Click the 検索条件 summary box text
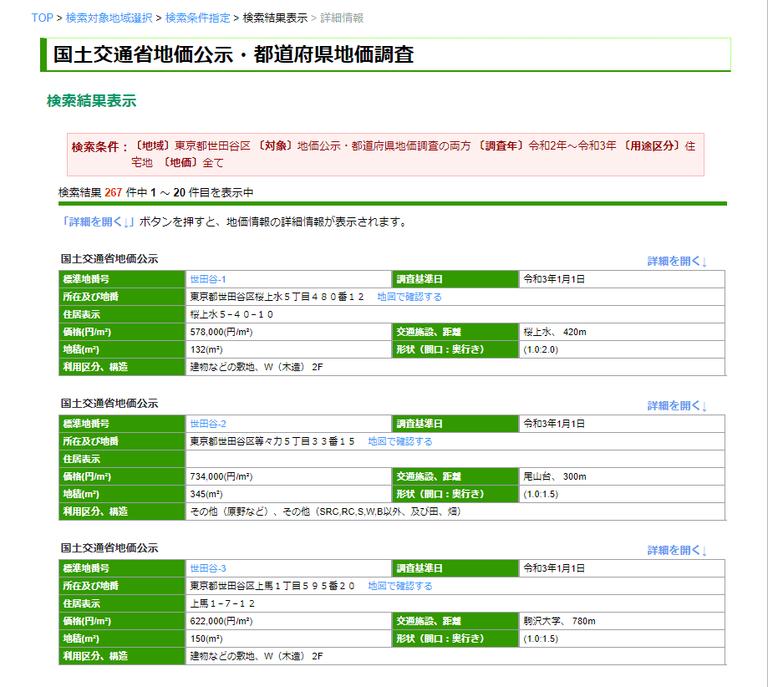This screenshot has height=687, width=768. pyautogui.click(x=385, y=154)
